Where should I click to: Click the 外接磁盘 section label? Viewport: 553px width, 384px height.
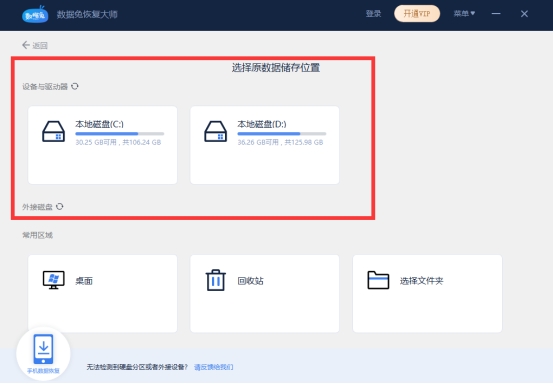pyautogui.click(x=37, y=207)
